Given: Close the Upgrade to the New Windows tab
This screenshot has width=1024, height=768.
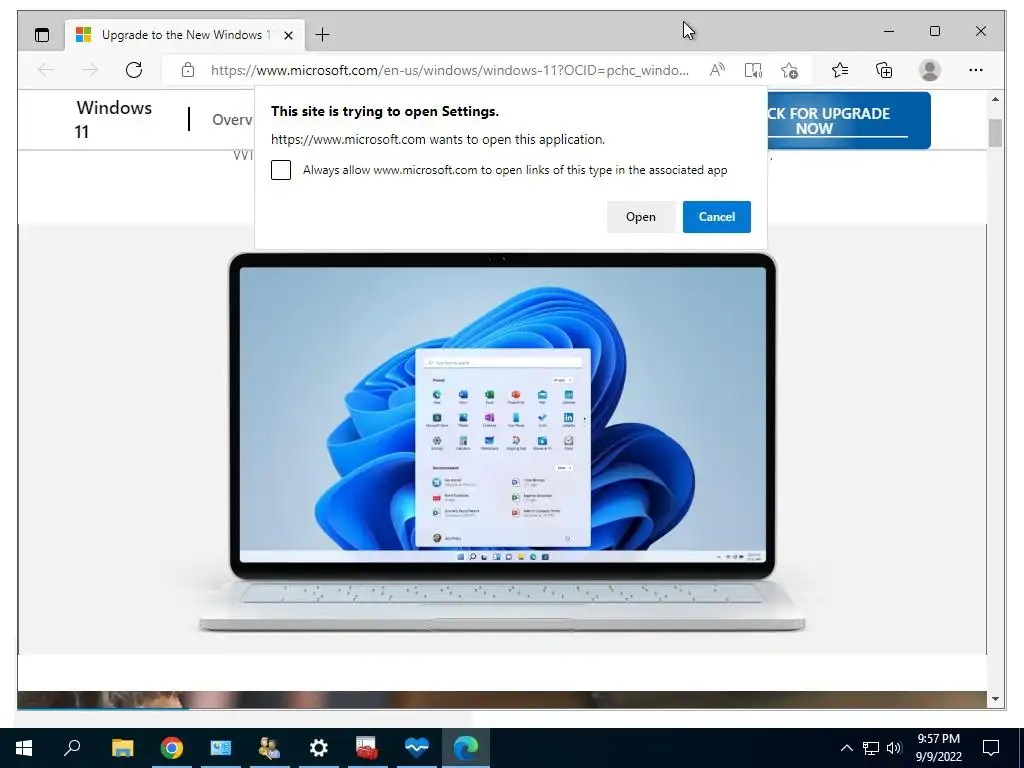Looking at the screenshot, I should [x=288, y=35].
